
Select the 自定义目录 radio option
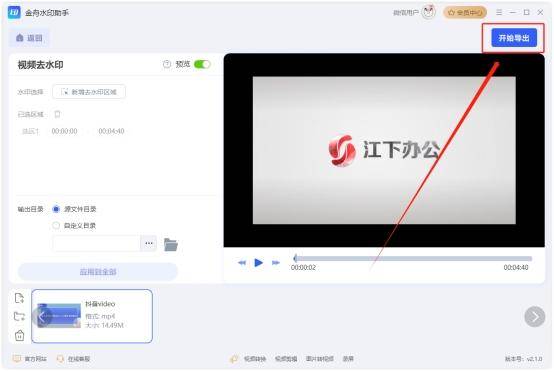56,225
